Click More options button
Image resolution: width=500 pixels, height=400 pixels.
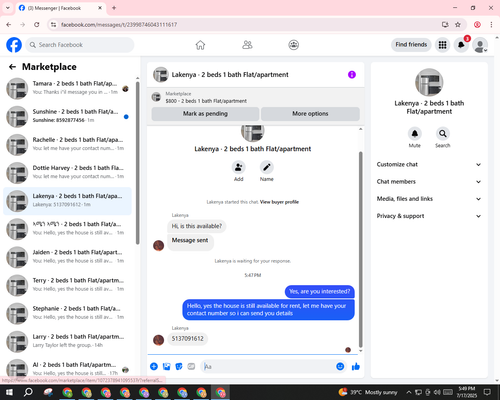click(x=310, y=114)
